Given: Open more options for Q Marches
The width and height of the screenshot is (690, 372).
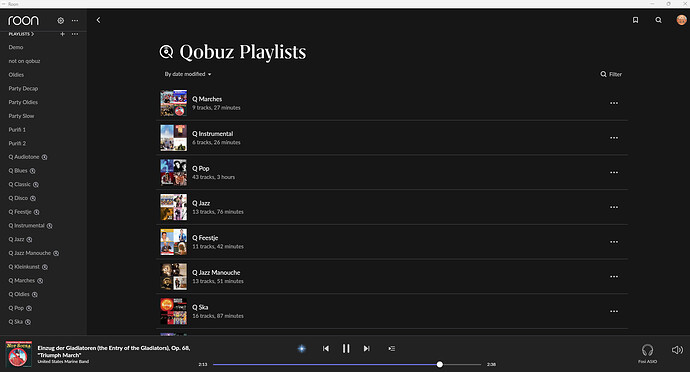Looking at the screenshot, I should point(614,103).
